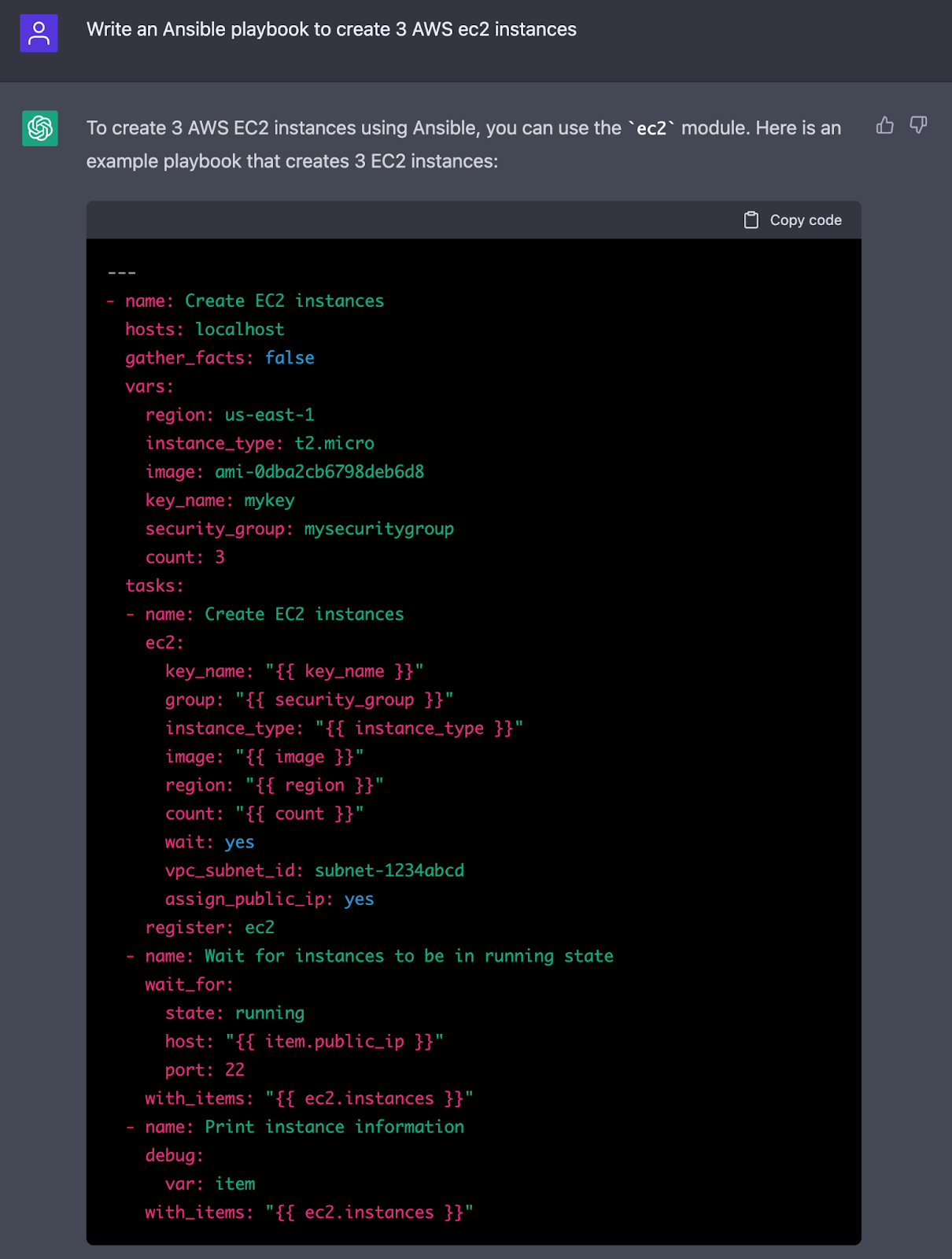Click the line 'hosts: localhost'
Viewport: 952px width, 1259px height.
point(205,330)
